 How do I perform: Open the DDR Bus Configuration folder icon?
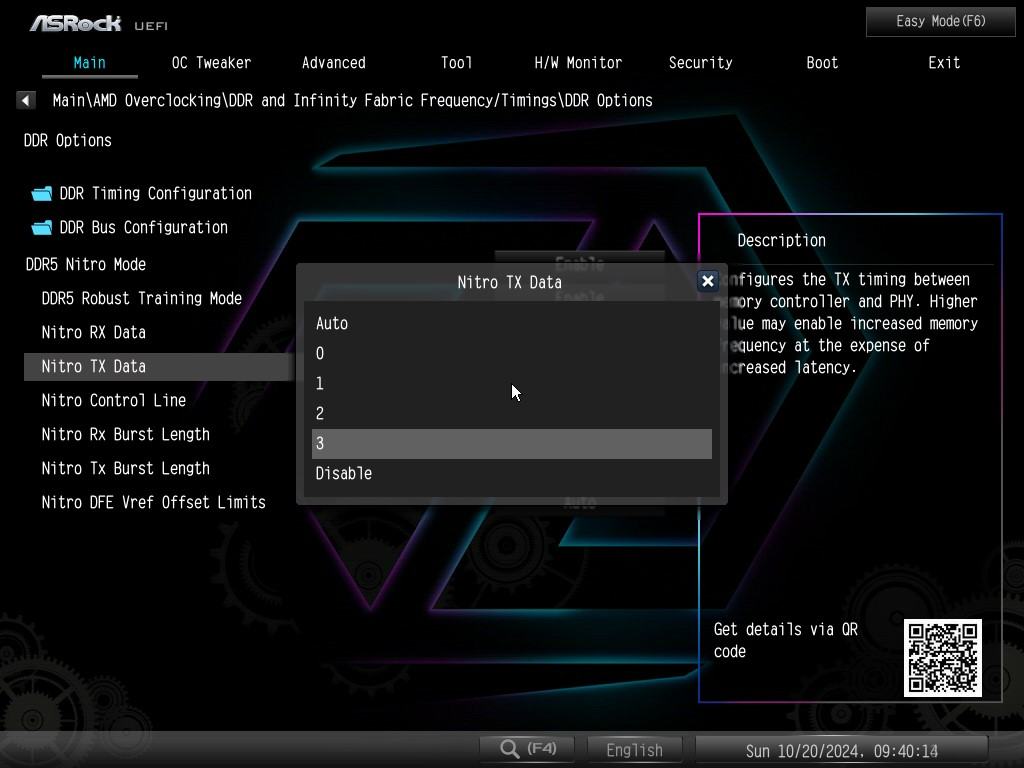(42, 227)
